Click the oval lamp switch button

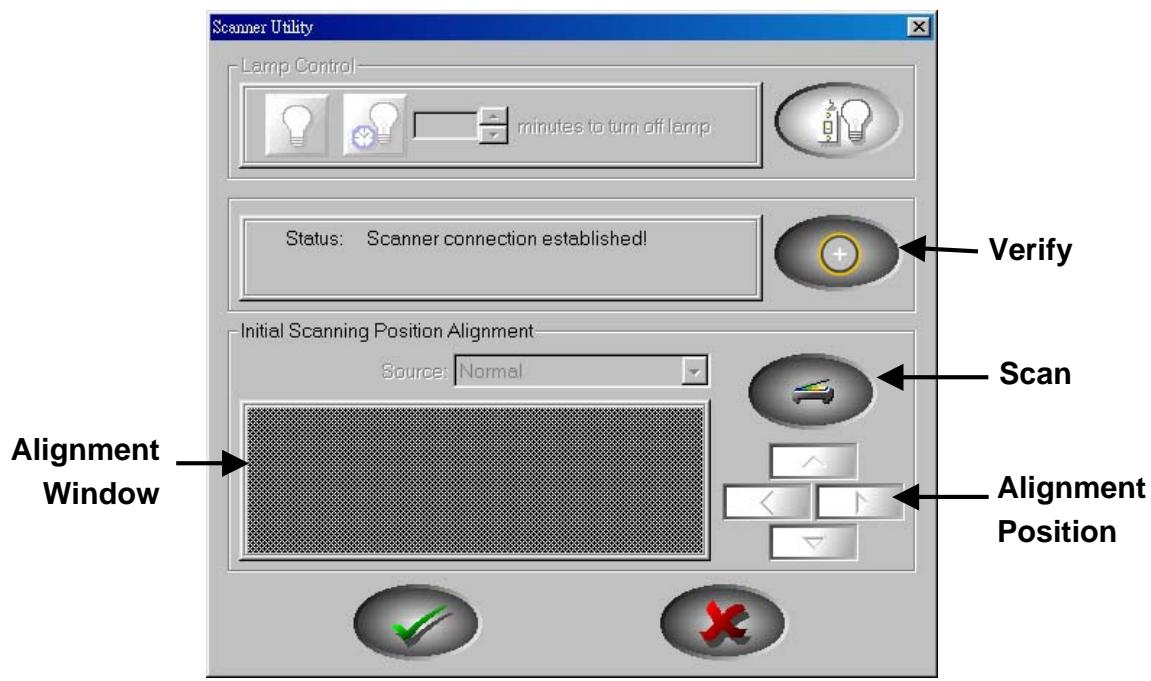coord(838,120)
